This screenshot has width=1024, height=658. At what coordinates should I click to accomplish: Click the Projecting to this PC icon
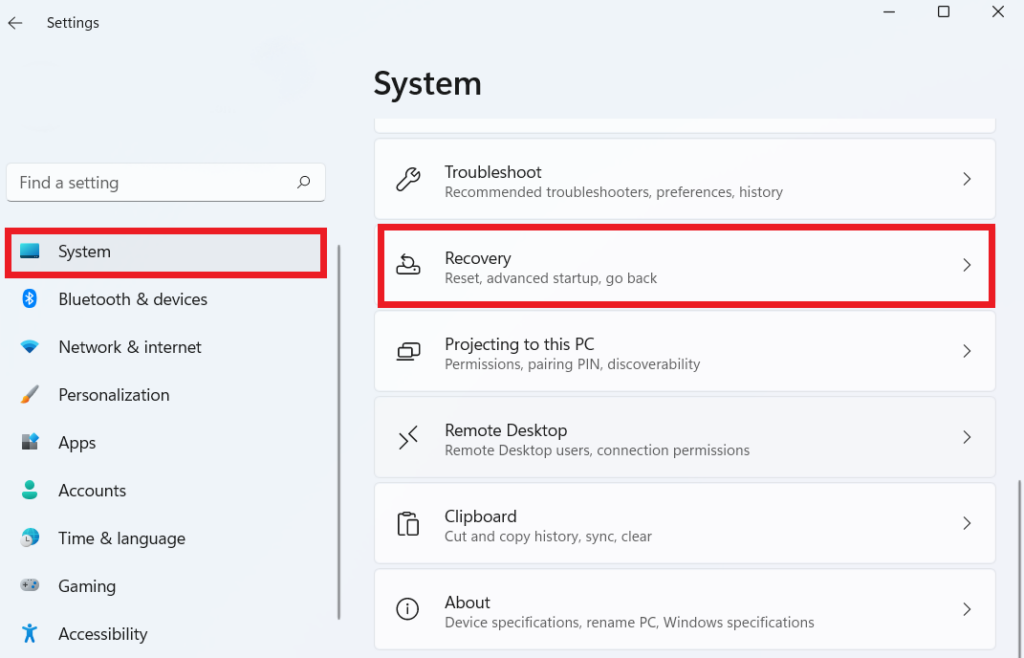pyautogui.click(x=408, y=351)
